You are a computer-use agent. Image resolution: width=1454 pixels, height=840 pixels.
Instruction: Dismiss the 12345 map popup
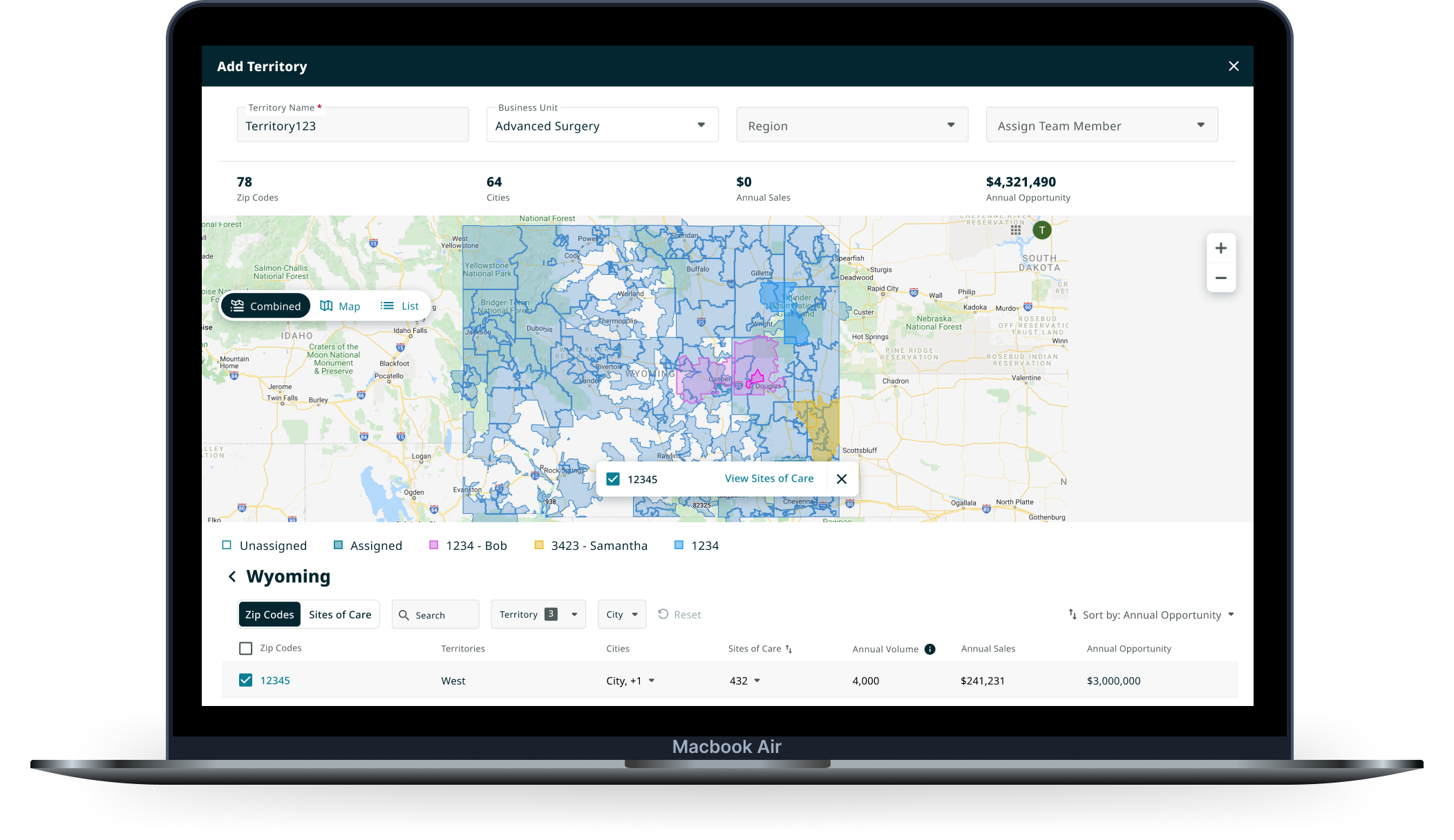[x=842, y=479]
